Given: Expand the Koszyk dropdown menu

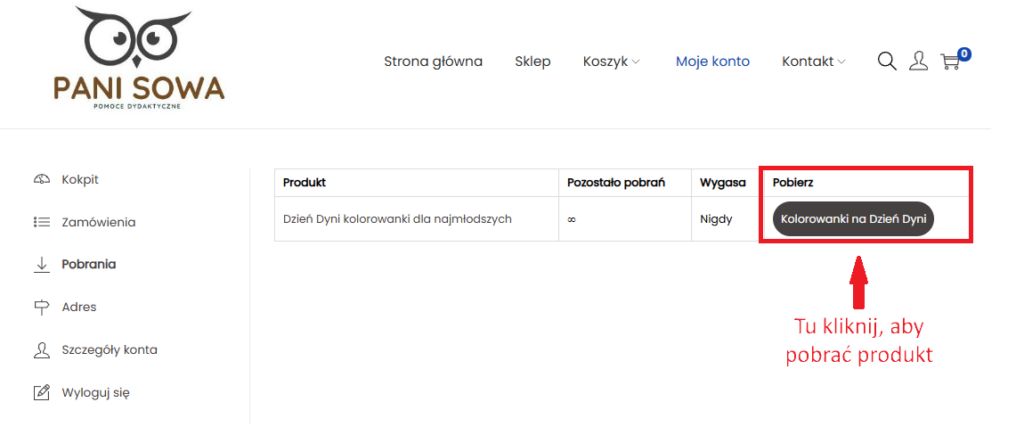Looking at the screenshot, I should click(x=611, y=62).
